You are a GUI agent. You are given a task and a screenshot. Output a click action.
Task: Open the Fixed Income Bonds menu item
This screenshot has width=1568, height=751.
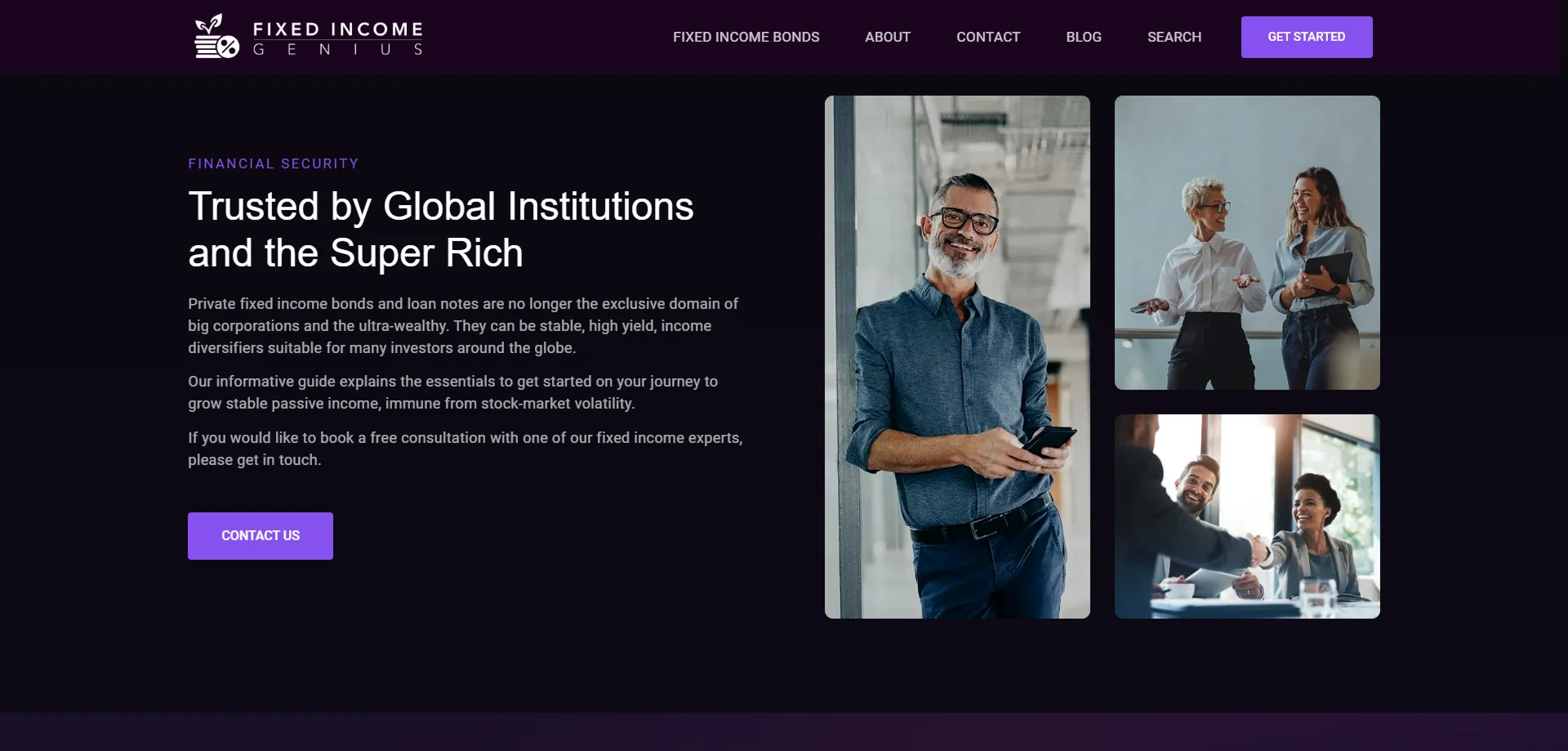click(x=746, y=37)
